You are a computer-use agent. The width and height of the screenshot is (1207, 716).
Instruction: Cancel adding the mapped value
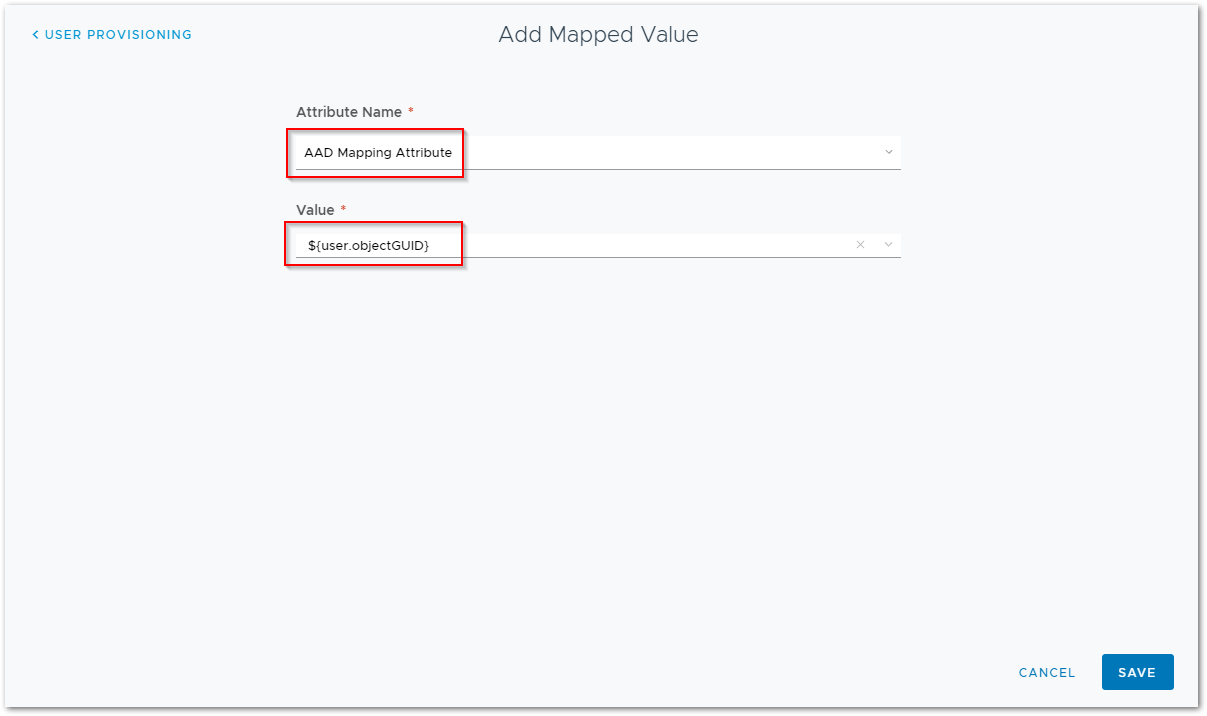tap(1046, 673)
